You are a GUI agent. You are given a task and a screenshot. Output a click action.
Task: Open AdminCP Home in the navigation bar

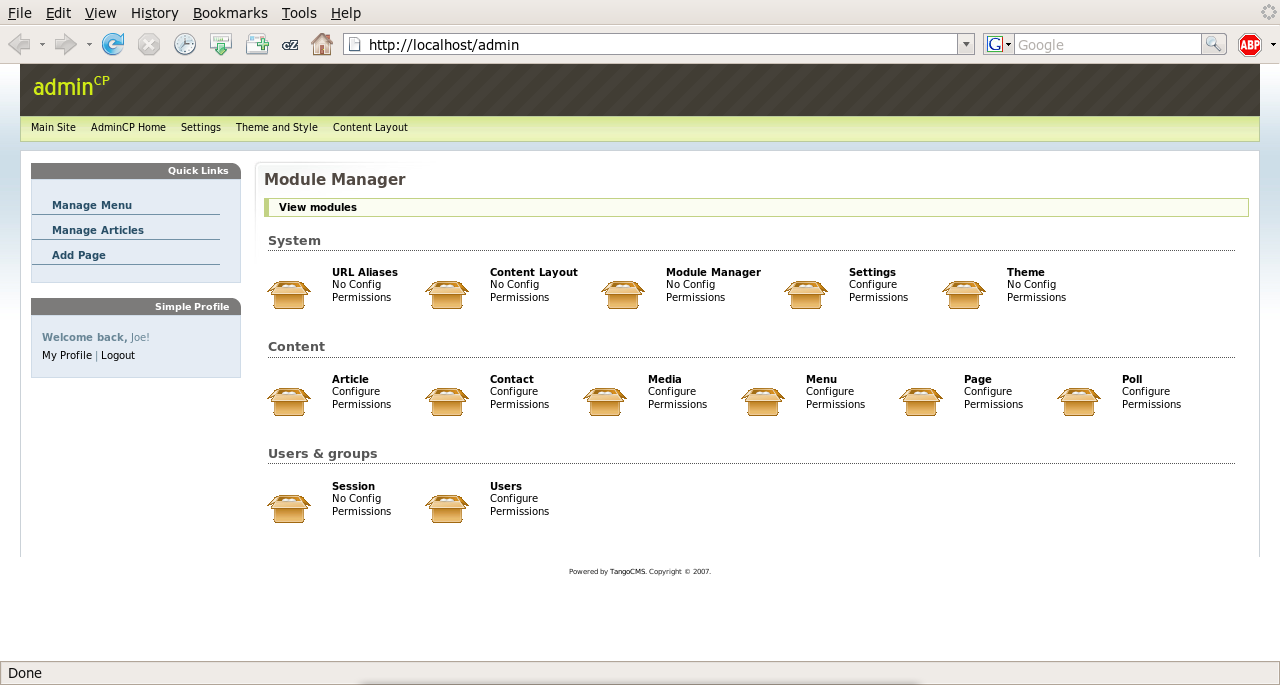click(128, 128)
